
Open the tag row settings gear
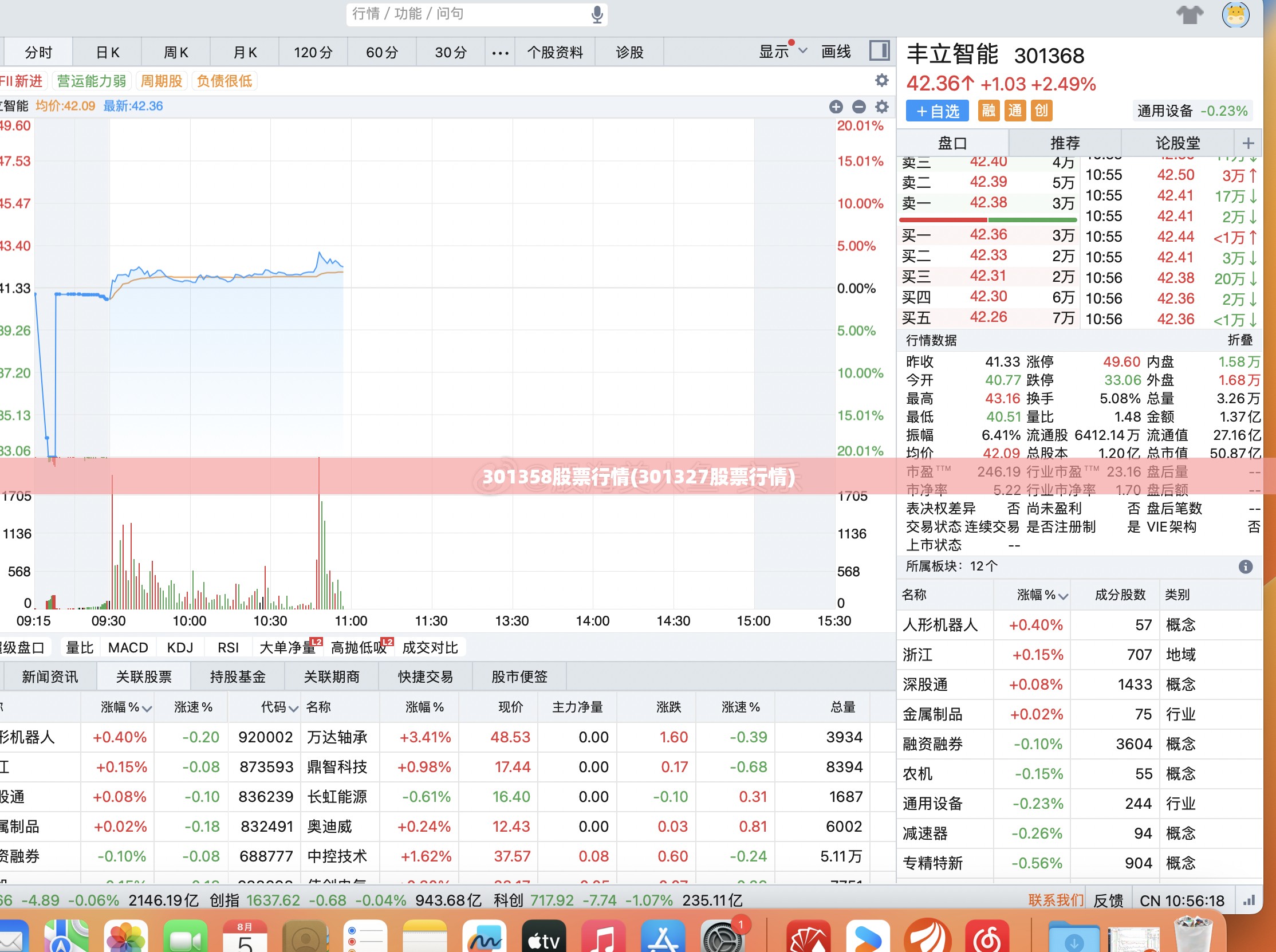point(881,81)
